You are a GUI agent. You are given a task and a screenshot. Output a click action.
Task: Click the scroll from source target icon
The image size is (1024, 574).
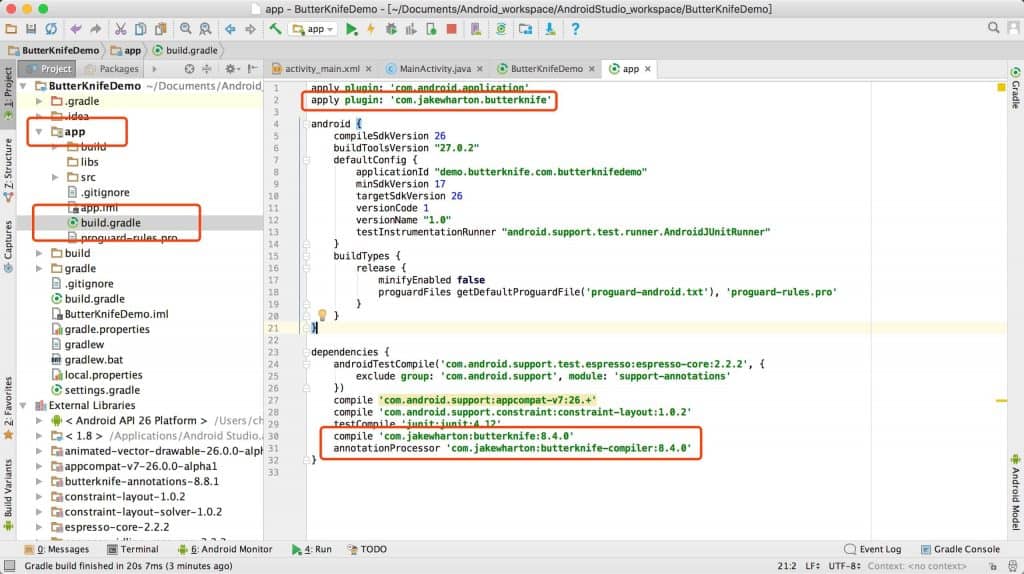pos(189,69)
